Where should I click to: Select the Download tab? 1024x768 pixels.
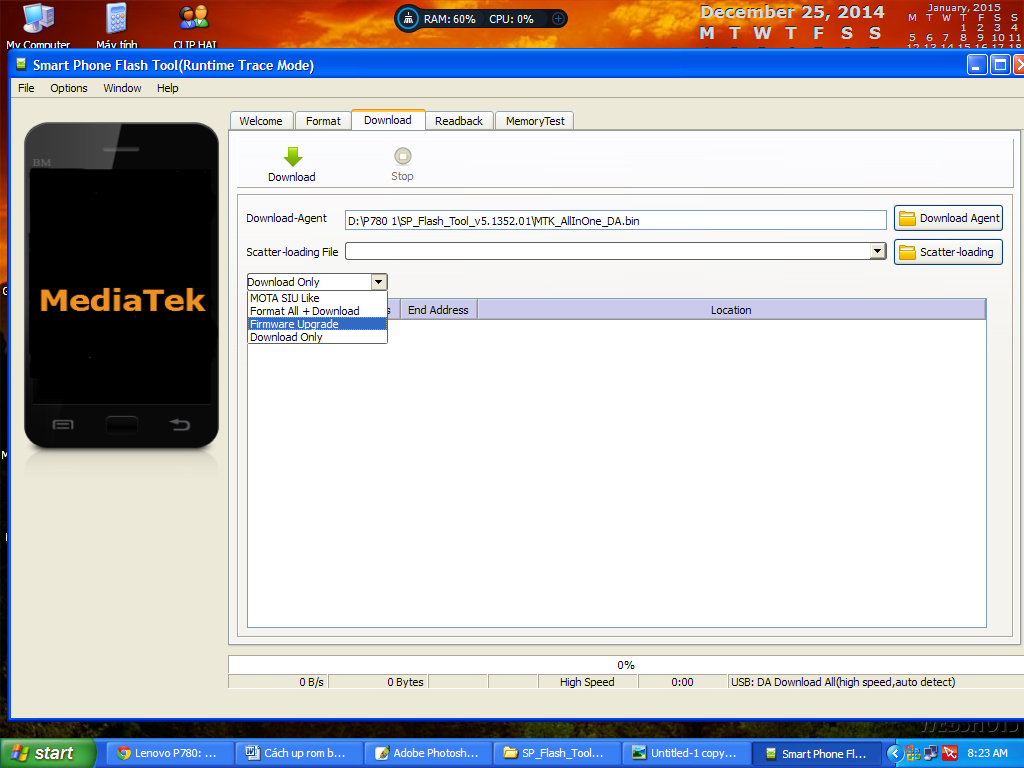[388, 120]
